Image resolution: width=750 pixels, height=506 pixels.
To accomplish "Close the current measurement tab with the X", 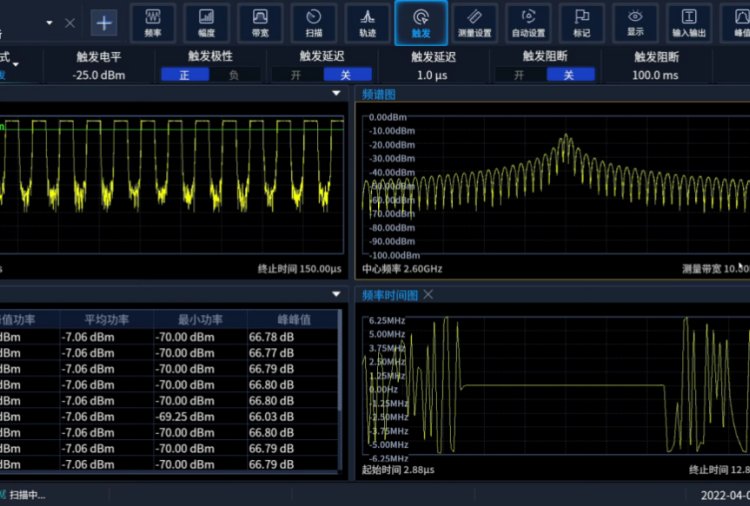I will (70, 22).
